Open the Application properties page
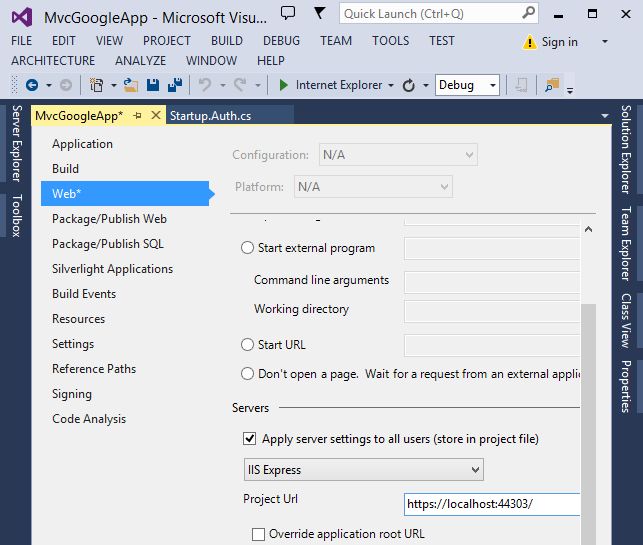 click(x=82, y=144)
